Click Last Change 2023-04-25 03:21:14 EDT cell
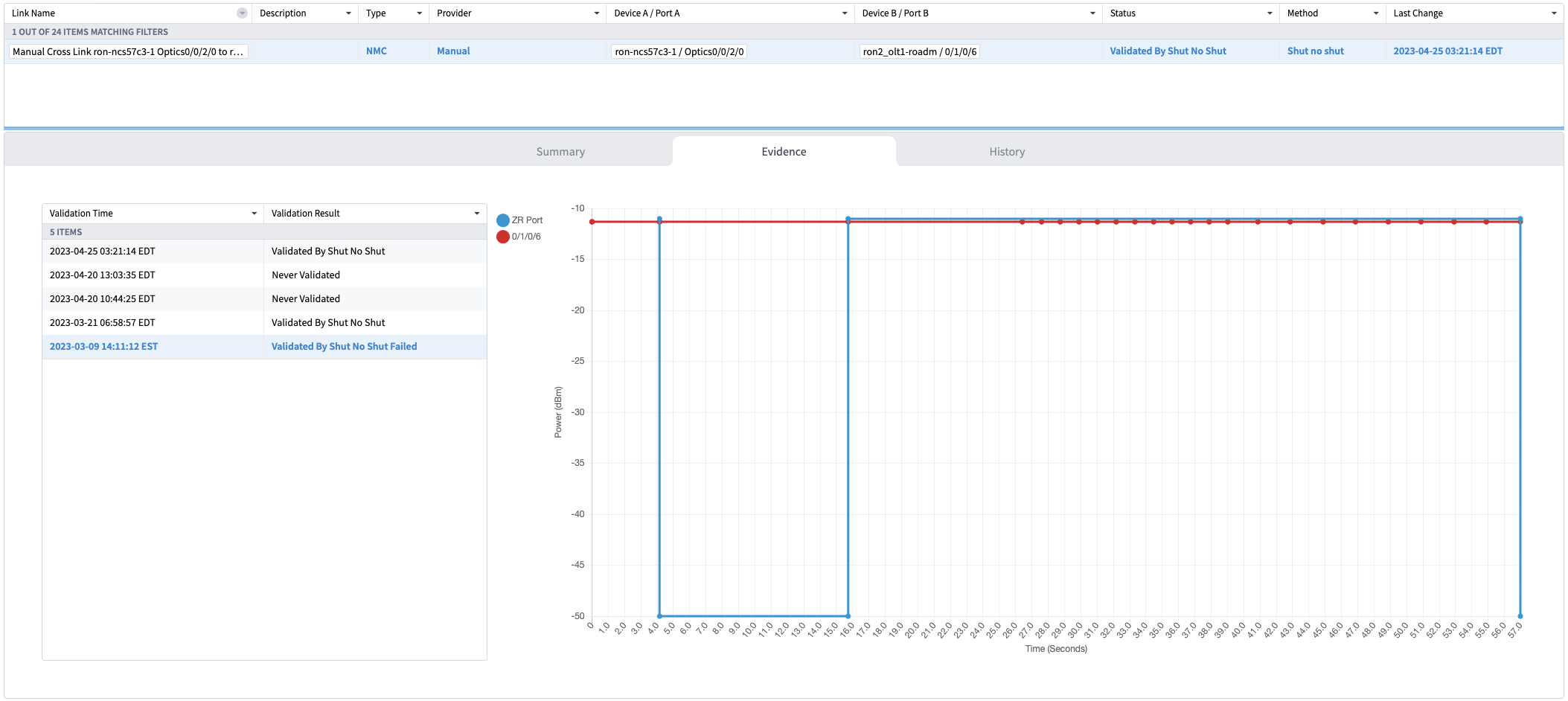Screen dimensions: 1568x701 [x=1448, y=51]
